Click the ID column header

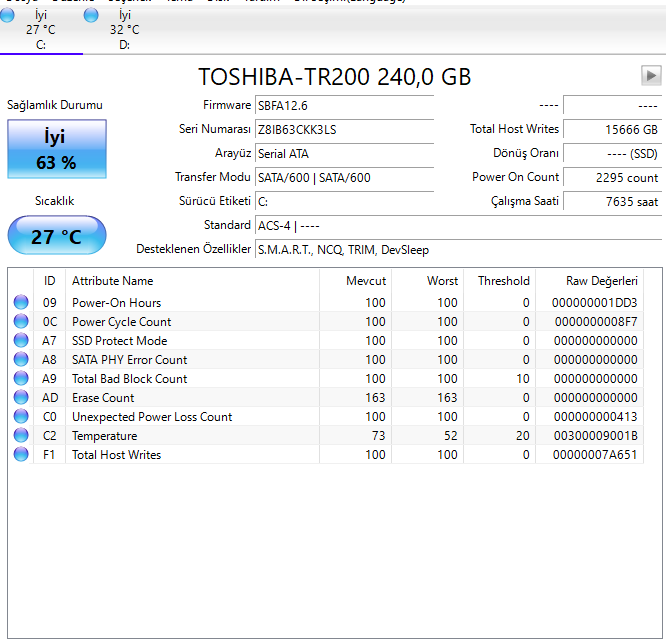(49, 281)
